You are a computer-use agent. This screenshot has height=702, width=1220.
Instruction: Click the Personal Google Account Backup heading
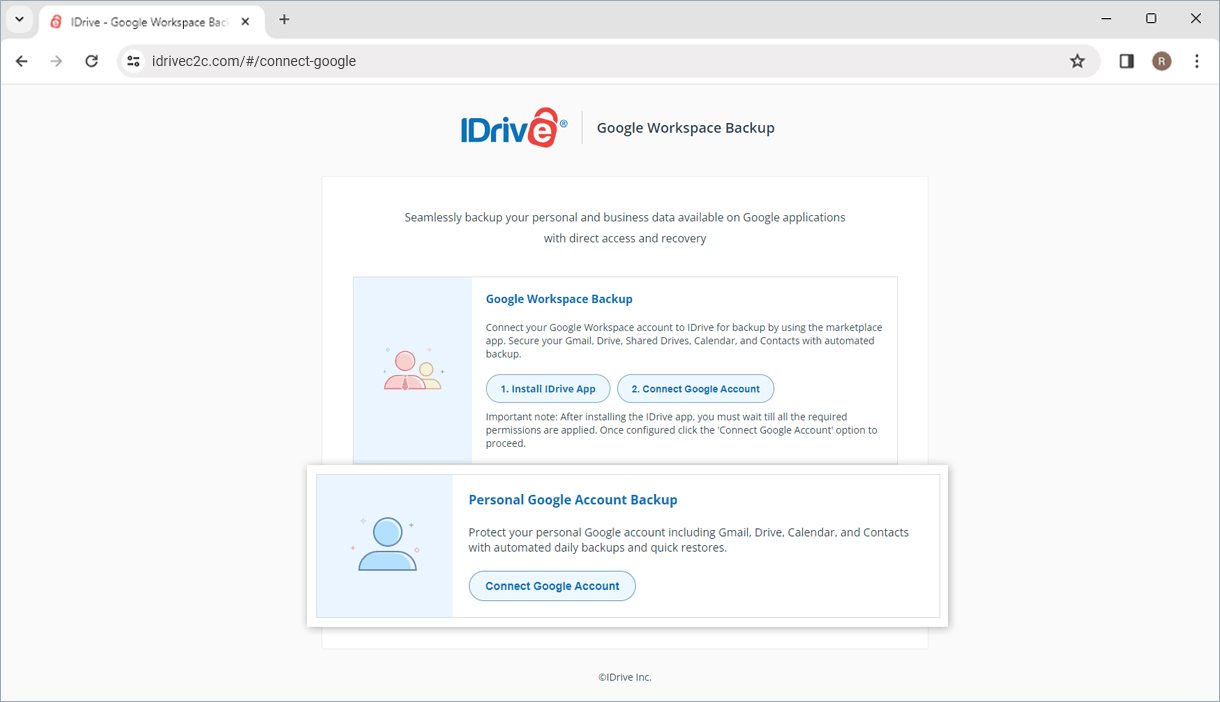[x=573, y=500]
